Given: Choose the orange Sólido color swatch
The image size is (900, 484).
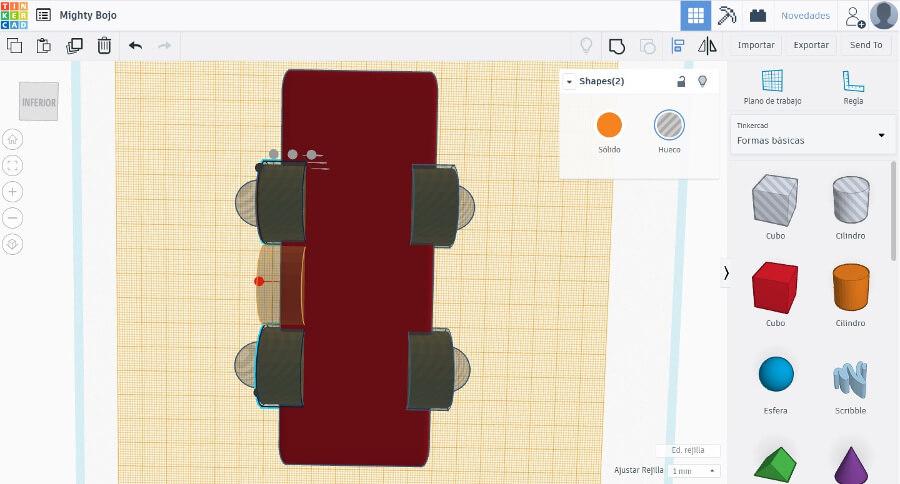Looking at the screenshot, I should pyautogui.click(x=609, y=125).
